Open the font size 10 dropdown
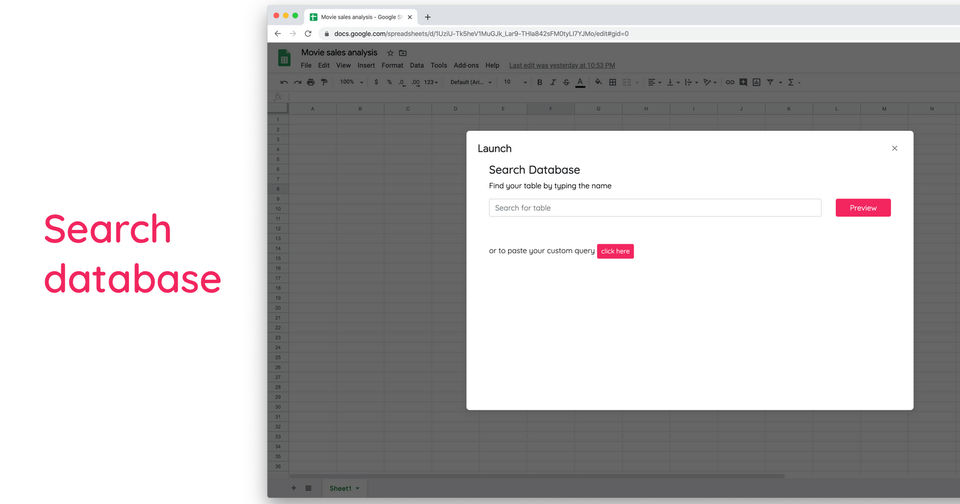The image size is (960, 504). pos(515,82)
